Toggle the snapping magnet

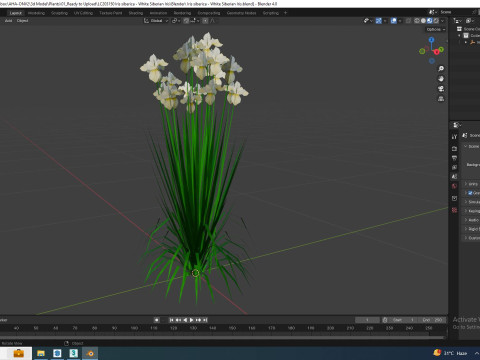(x=186, y=21)
